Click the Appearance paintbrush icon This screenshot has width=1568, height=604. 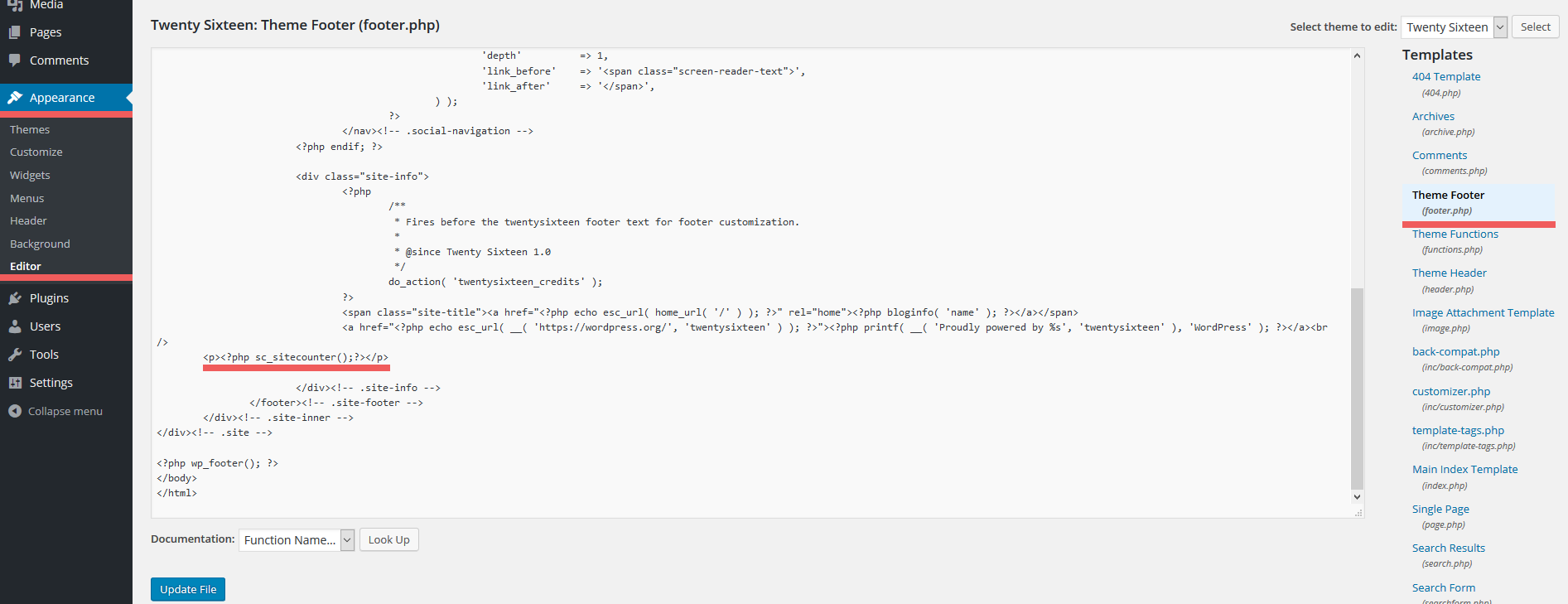(x=15, y=98)
